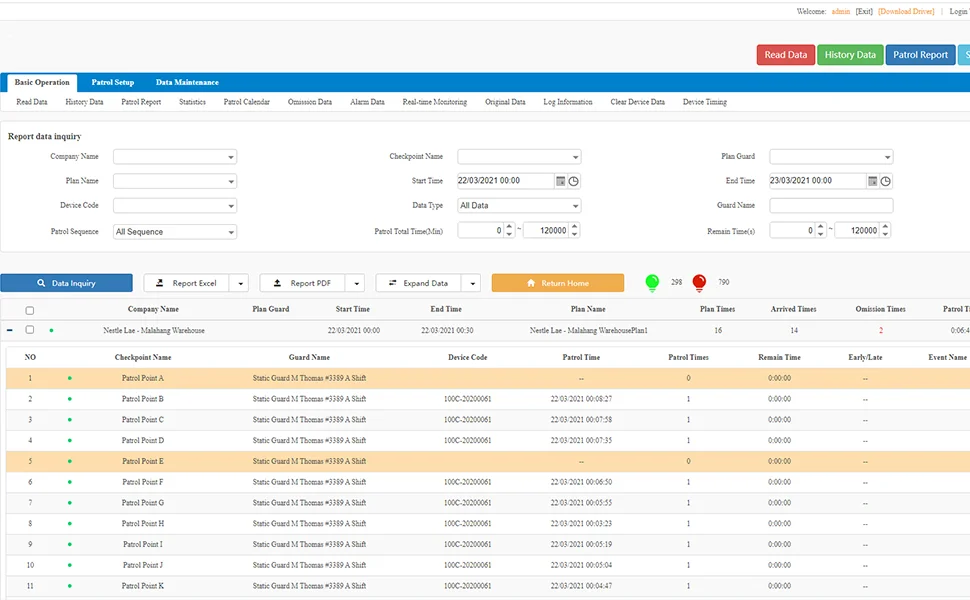Open the End Time calendar picker icon
The image size is (970, 600).
(873, 181)
